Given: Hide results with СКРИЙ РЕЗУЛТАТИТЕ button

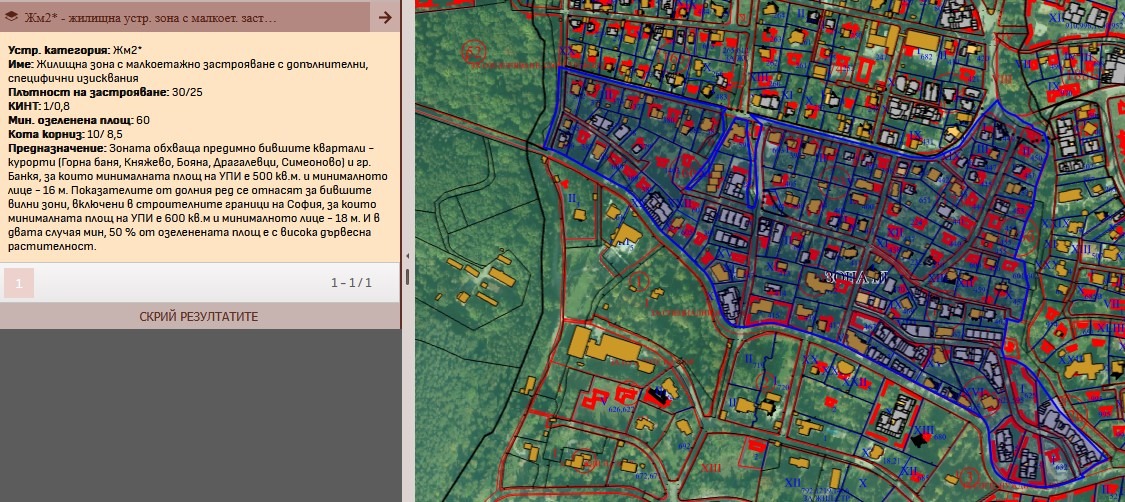Looking at the screenshot, I should pos(199,316).
